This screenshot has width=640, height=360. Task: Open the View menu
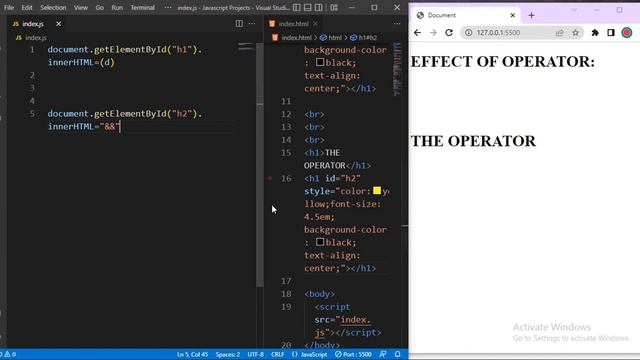(81, 7)
